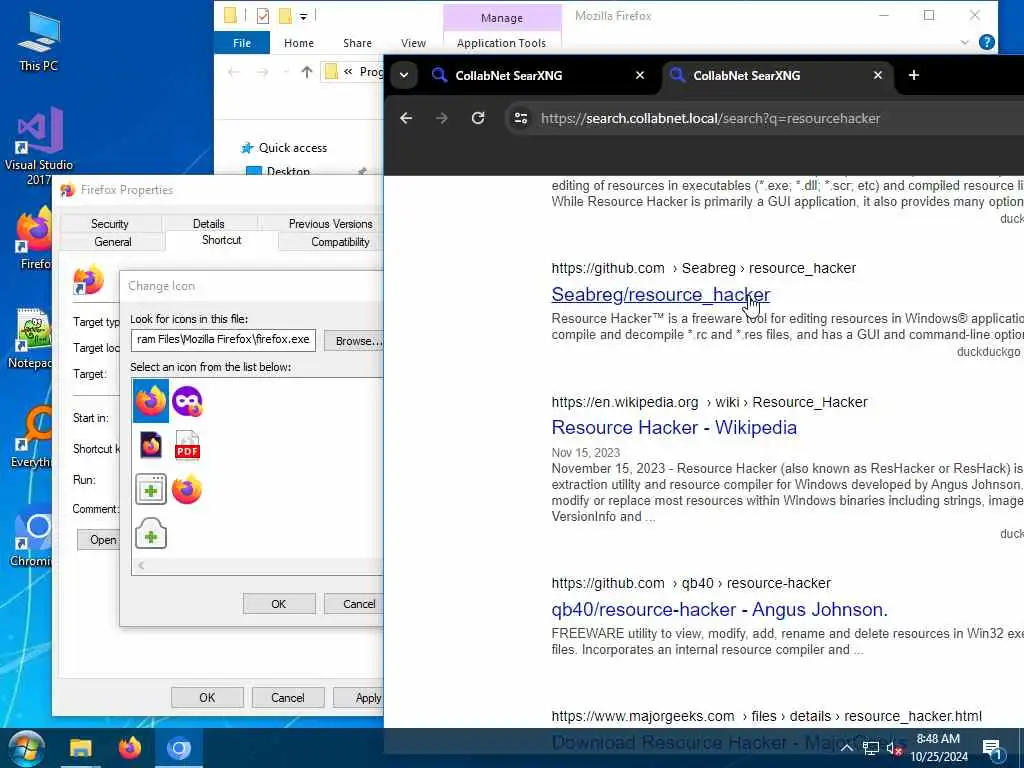Open Firefox desktop shortcut

coord(33,238)
